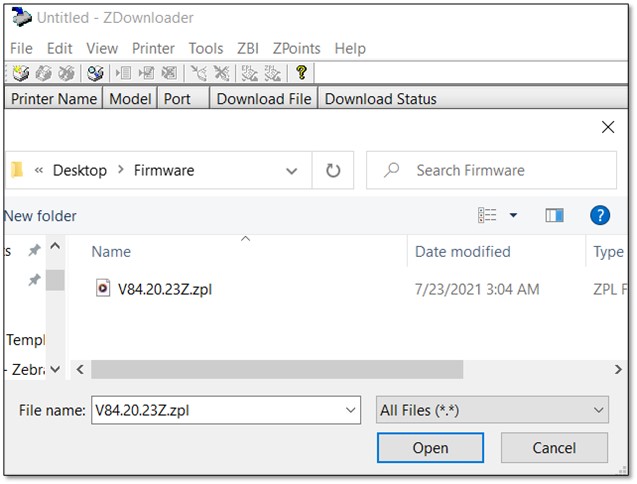Click the Cancel button
637x484 pixels.
point(554,448)
